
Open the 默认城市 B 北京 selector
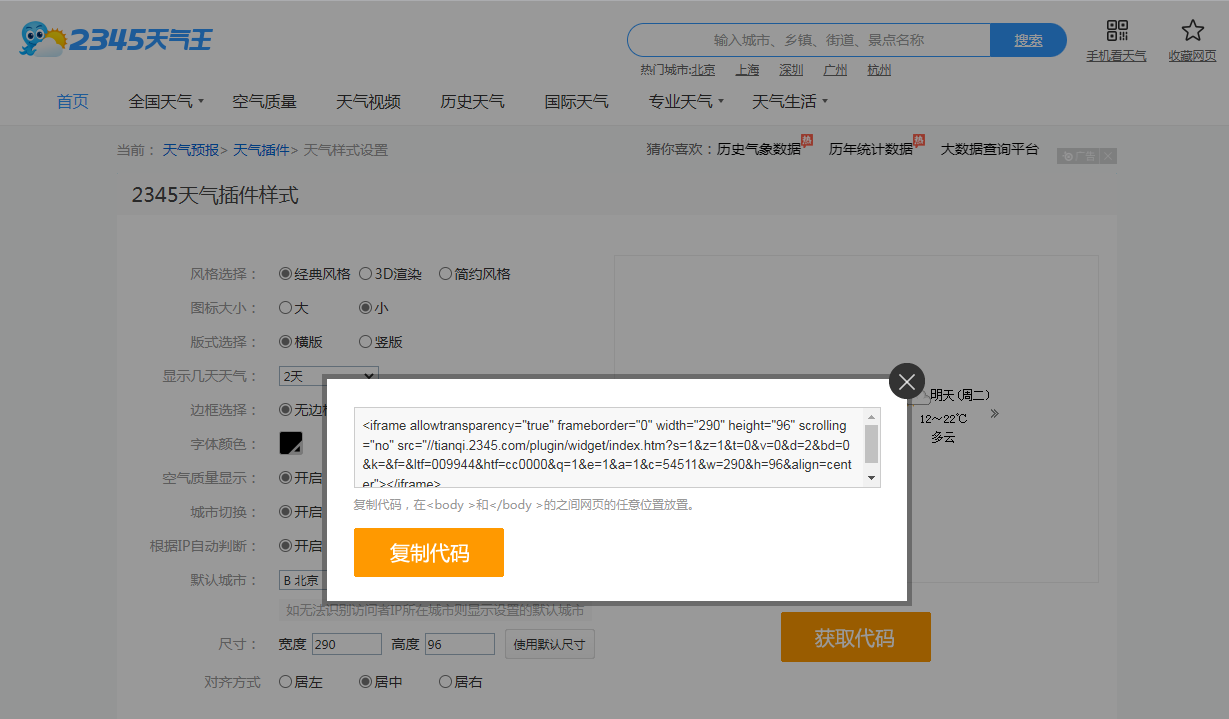(x=302, y=580)
